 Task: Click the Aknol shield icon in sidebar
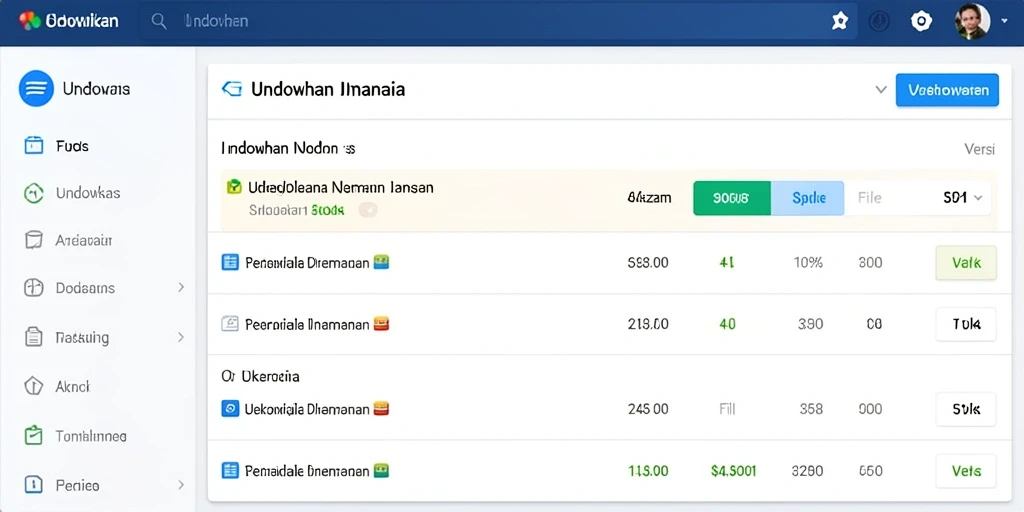coord(33,386)
